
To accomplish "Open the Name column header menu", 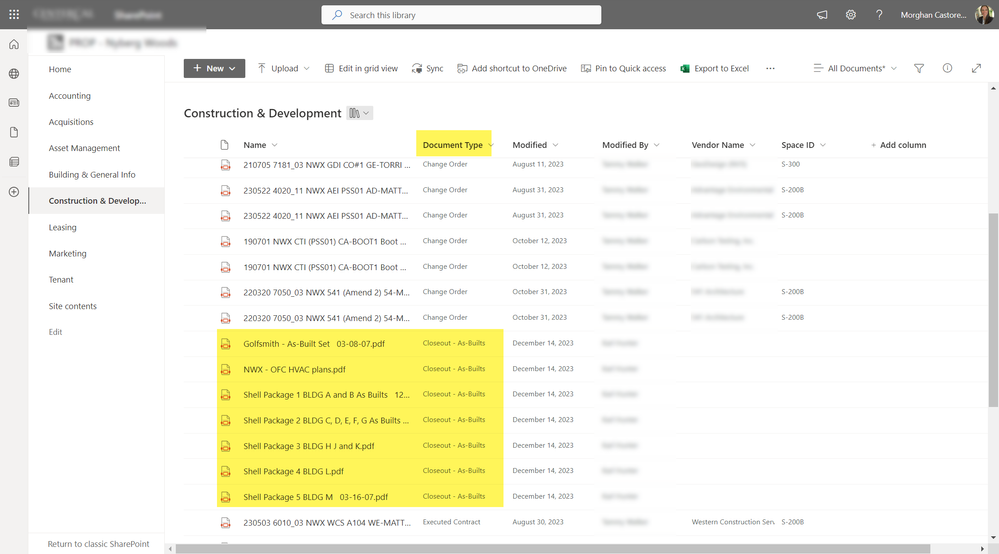I will tap(261, 145).
